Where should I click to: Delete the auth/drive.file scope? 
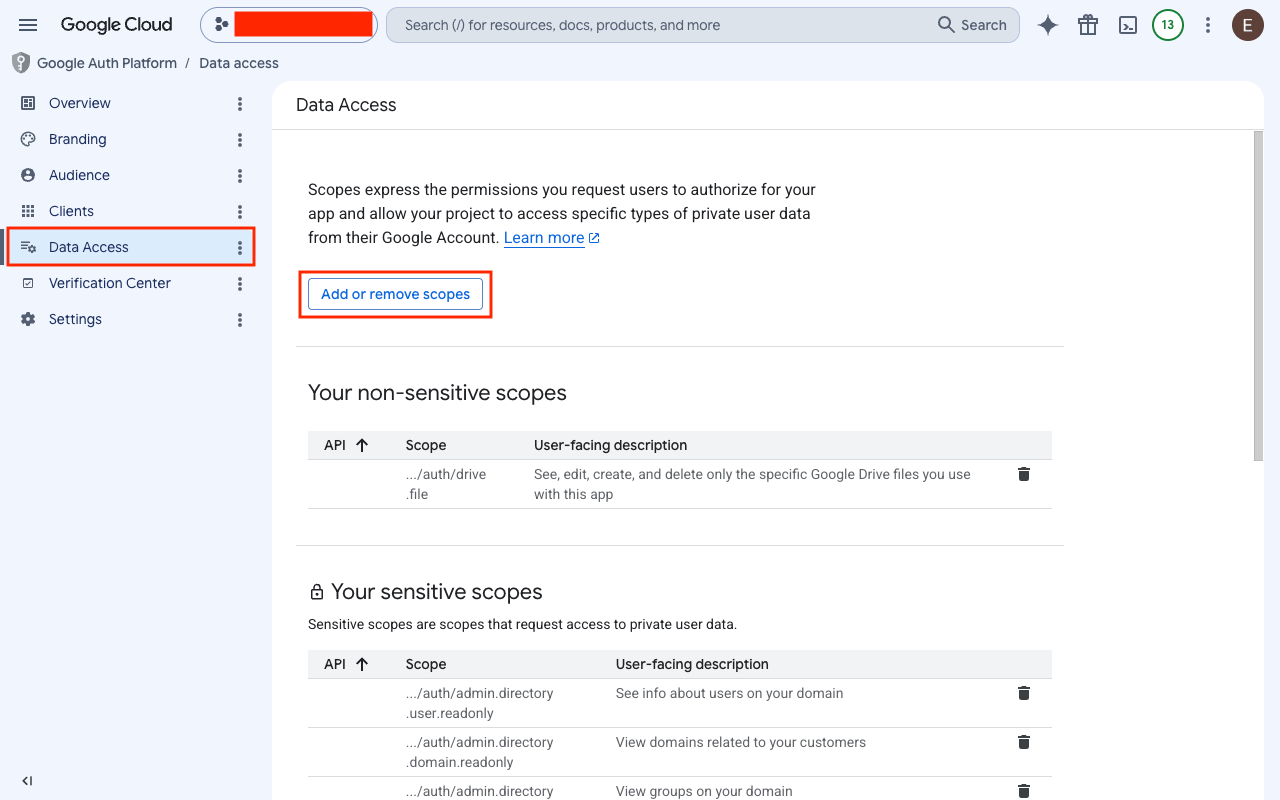(1024, 474)
